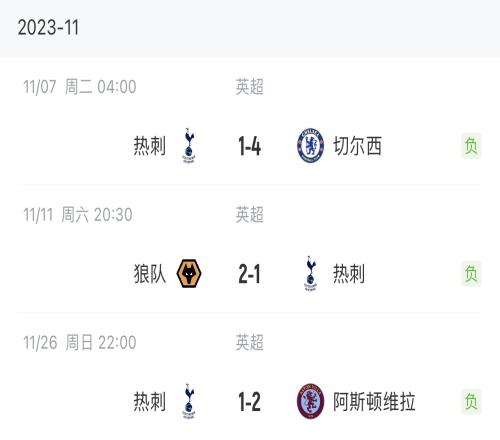Click the 英超 label for the 11/11 match
Image resolution: width=500 pixels, height=440 pixels.
tap(249, 214)
